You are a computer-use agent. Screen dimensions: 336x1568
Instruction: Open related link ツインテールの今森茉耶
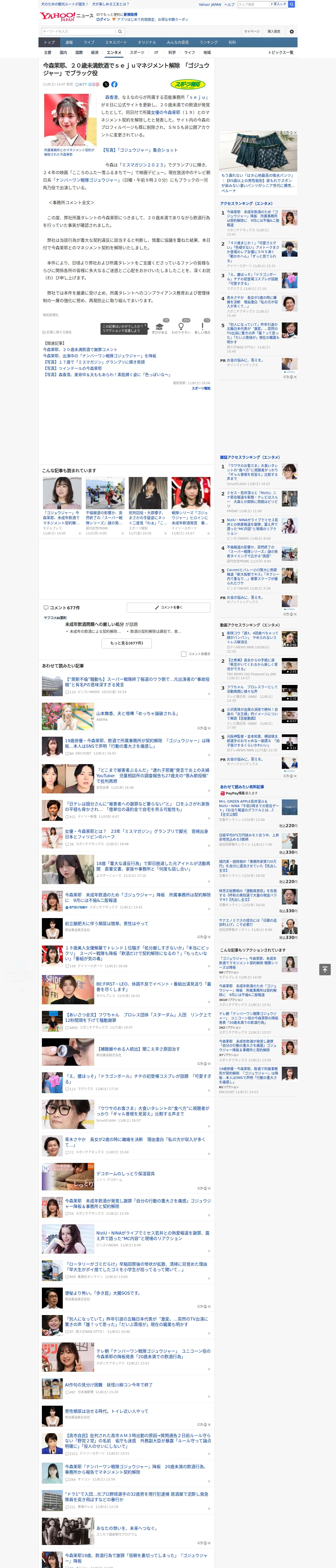72,368
